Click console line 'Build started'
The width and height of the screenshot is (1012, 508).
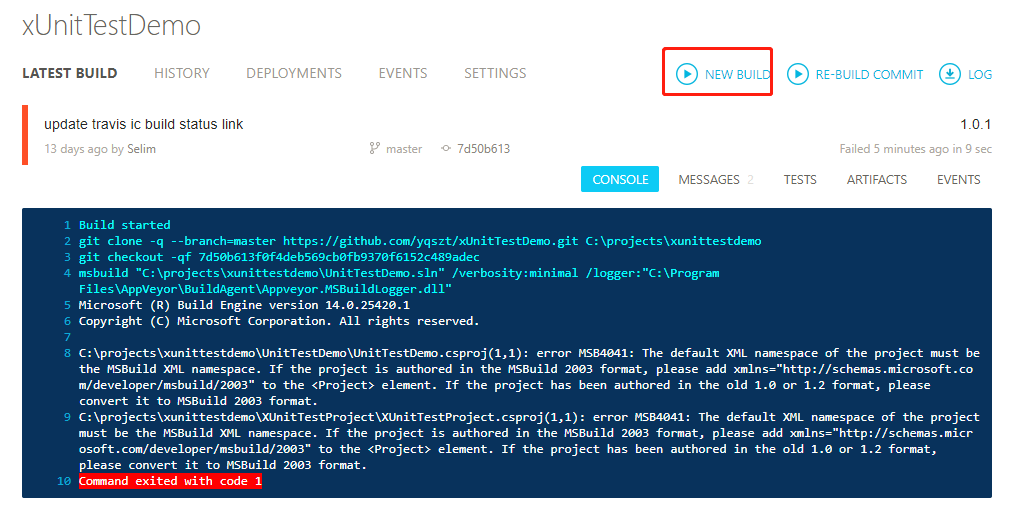coord(125,225)
